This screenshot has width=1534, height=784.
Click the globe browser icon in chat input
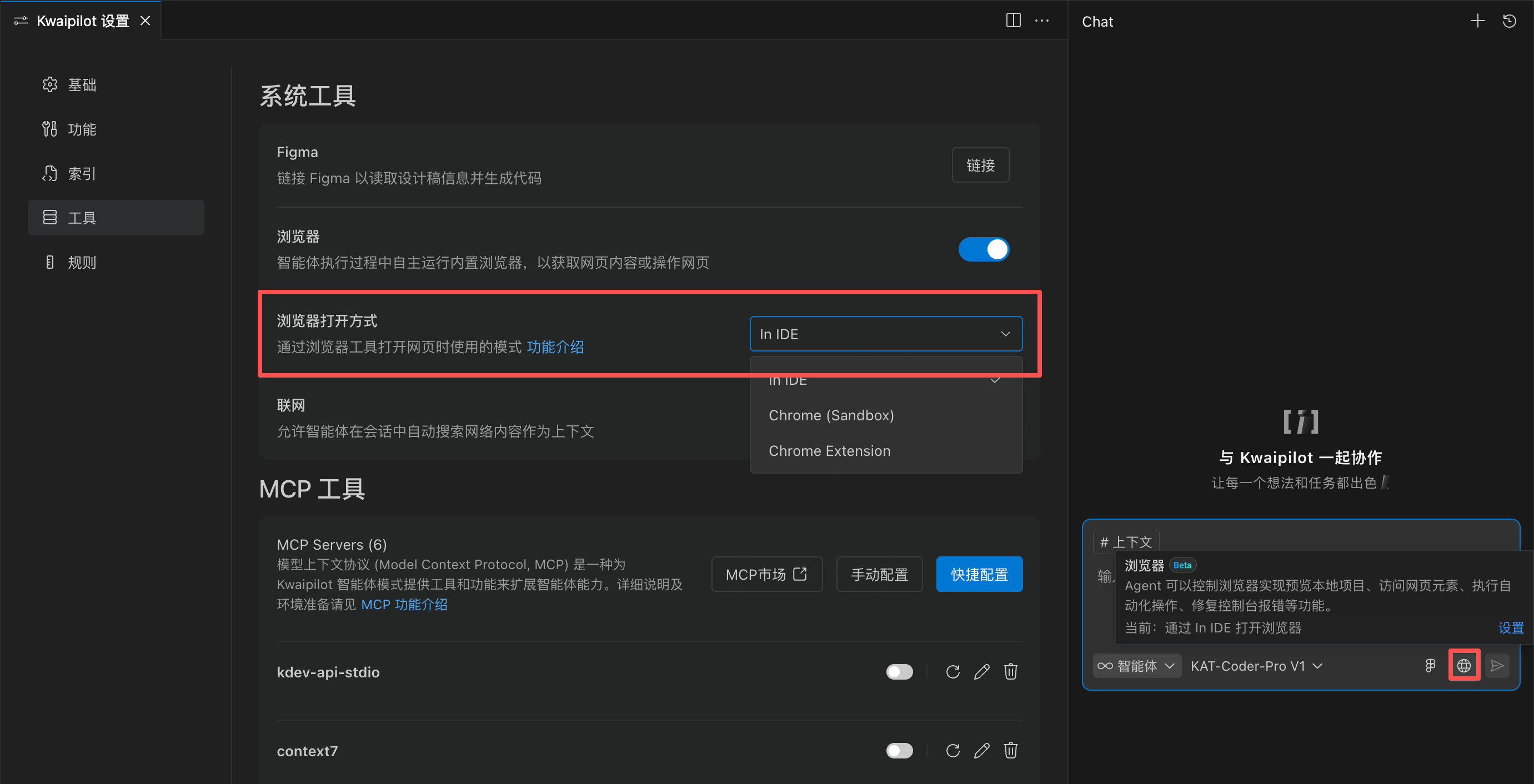click(1465, 666)
